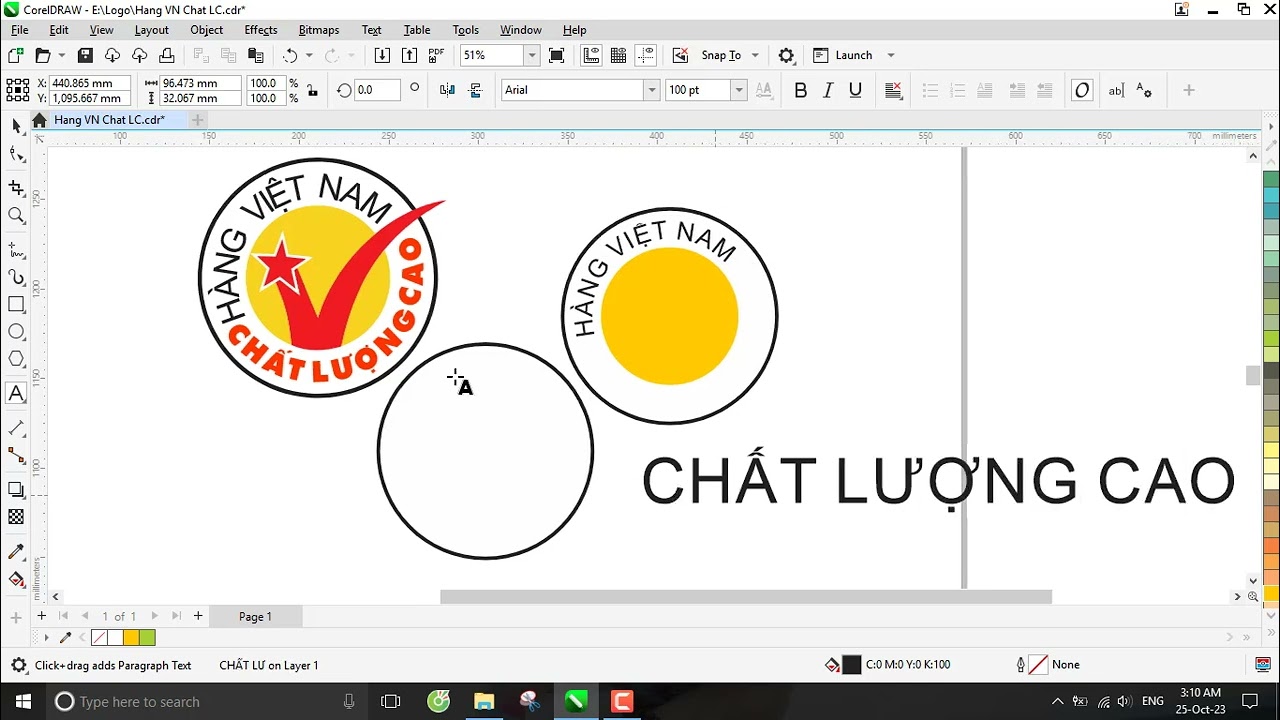Click the Import icon
1280x720 pixels.
382,55
